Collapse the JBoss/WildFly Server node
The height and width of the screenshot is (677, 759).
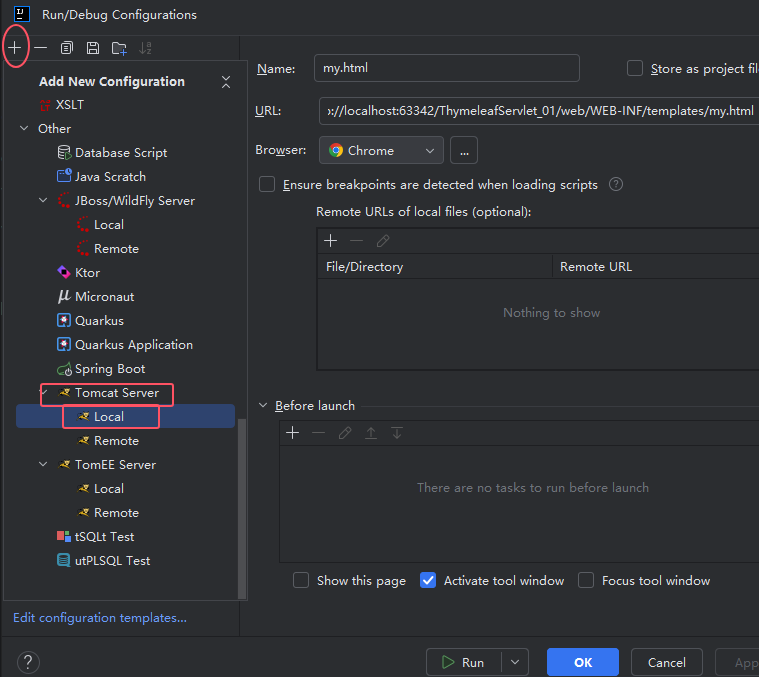43,200
